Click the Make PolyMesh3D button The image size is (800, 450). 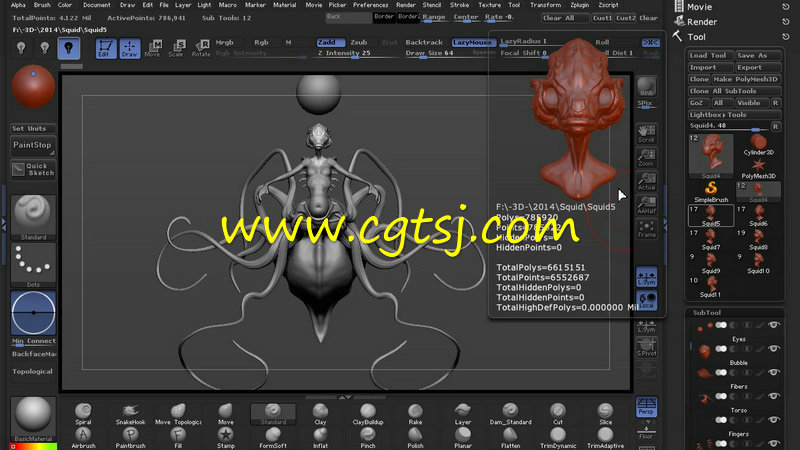[x=745, y=79]
